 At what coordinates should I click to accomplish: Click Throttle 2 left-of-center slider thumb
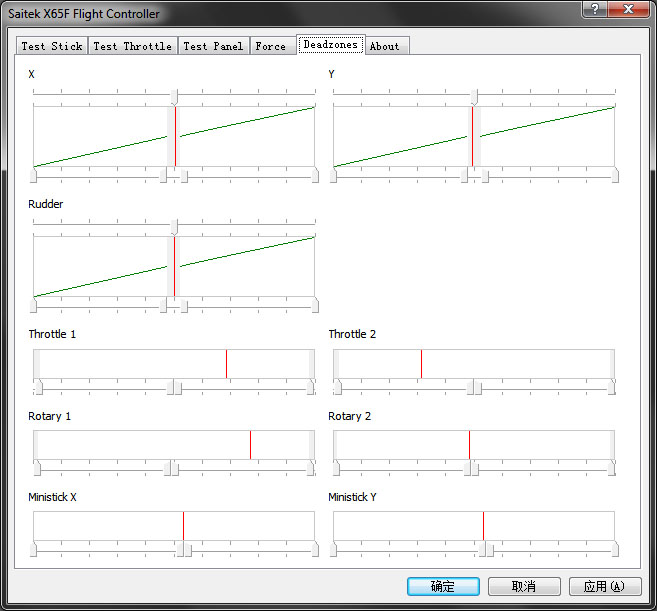click(470, 387)
